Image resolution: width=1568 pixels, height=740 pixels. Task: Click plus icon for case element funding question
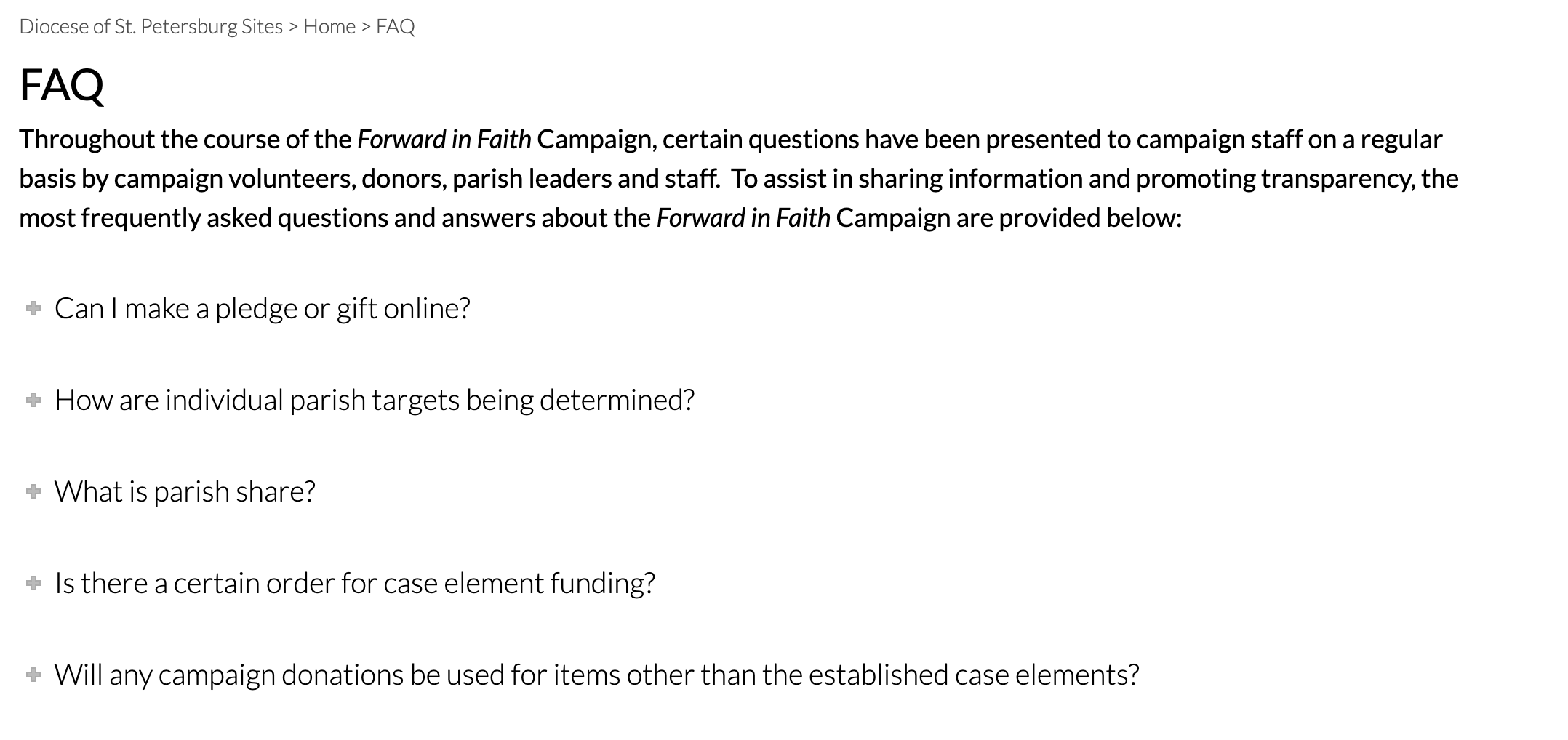pyautogui.click(x=33, y=584)
